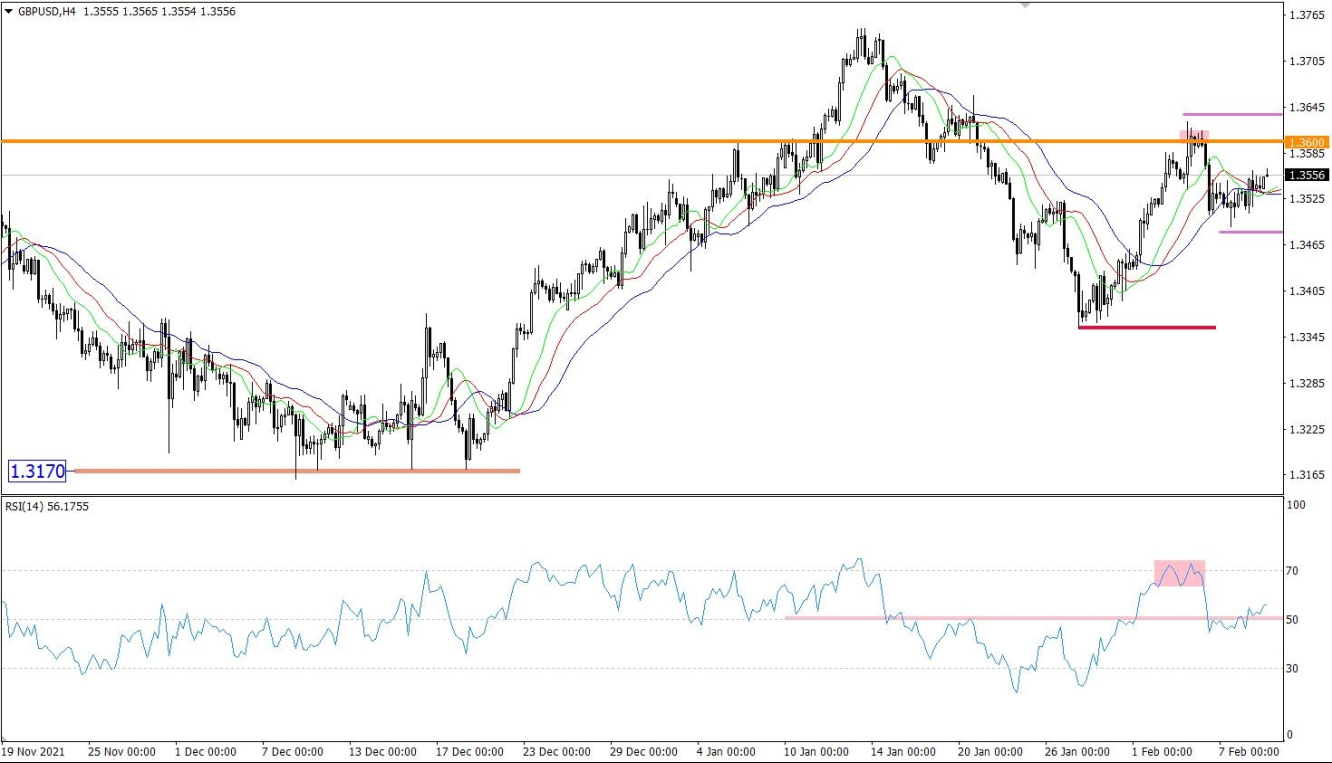Click the chart shift triangle marker at top
This screenshot has width=1332, height=763.
tap(1025, 5)
